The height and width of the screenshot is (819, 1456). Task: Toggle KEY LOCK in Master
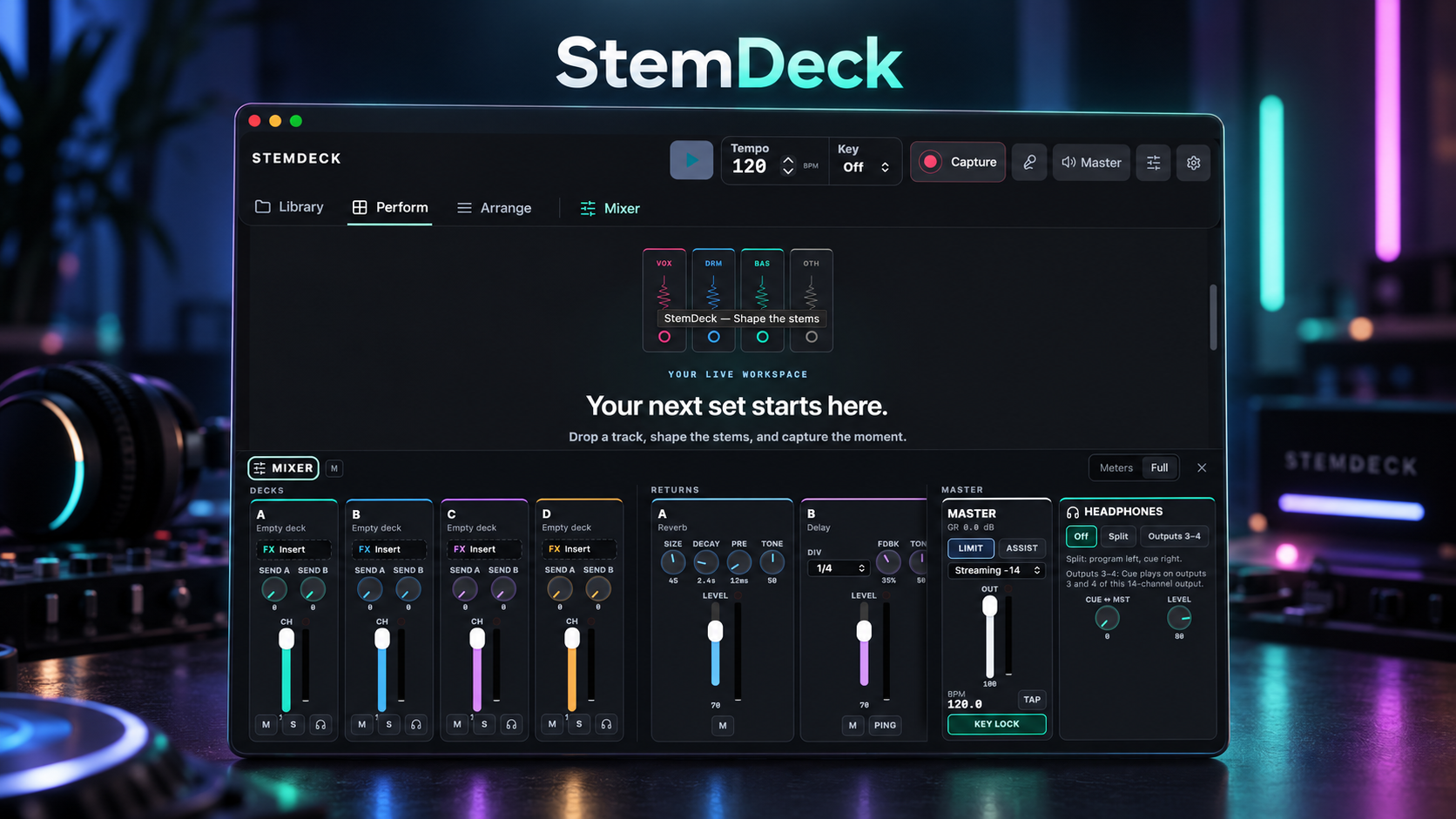pos(996,724)
